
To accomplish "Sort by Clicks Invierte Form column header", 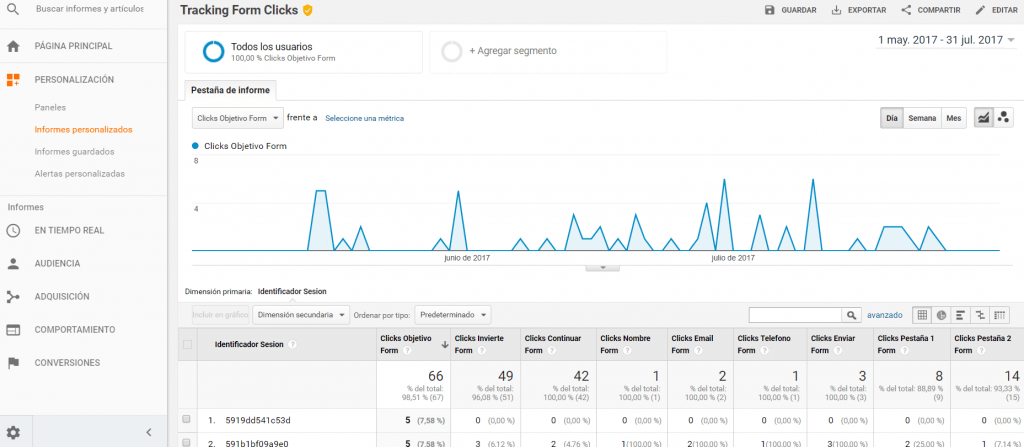I will tap(478, 344).
